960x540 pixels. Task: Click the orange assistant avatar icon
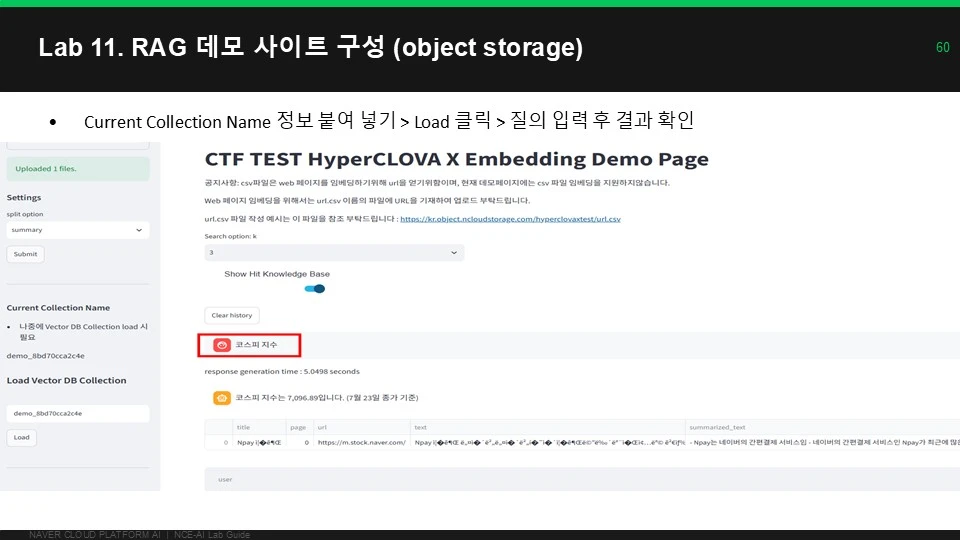tap(222, 398)
